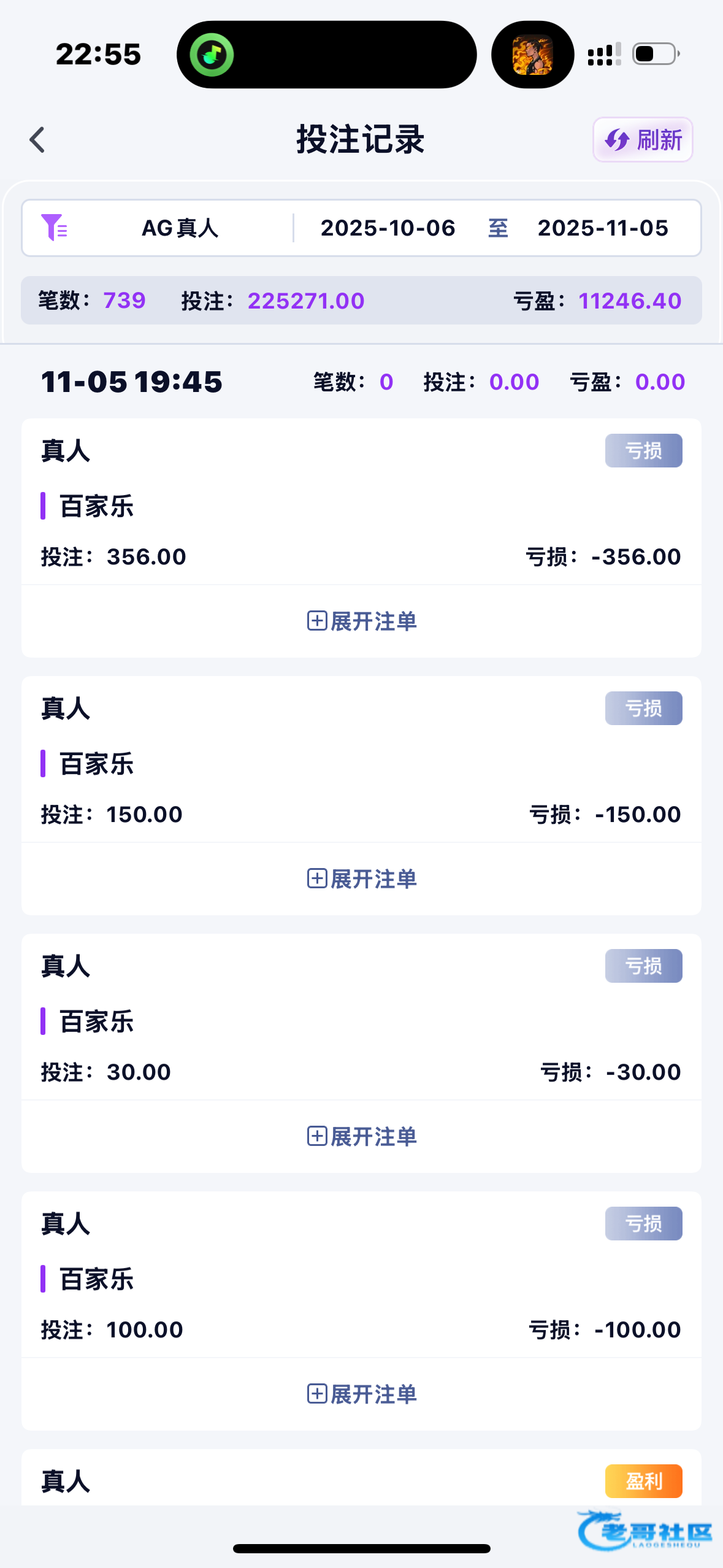
Task: Expand bet slip for the 30.00 wager
Action: [362, 1136]
